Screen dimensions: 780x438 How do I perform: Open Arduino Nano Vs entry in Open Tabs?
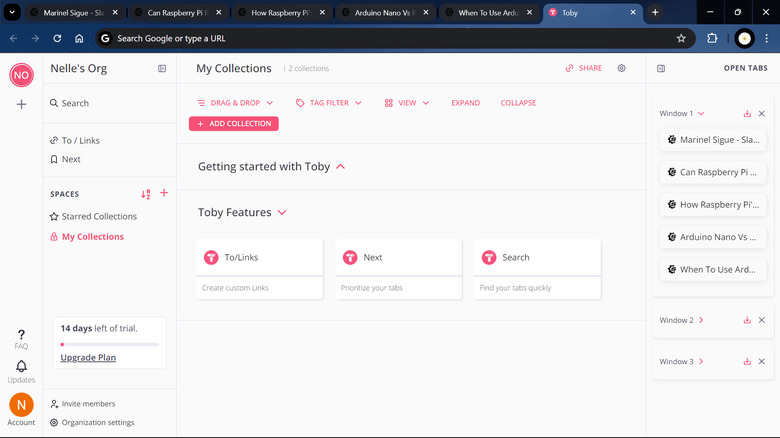[713, 237]
